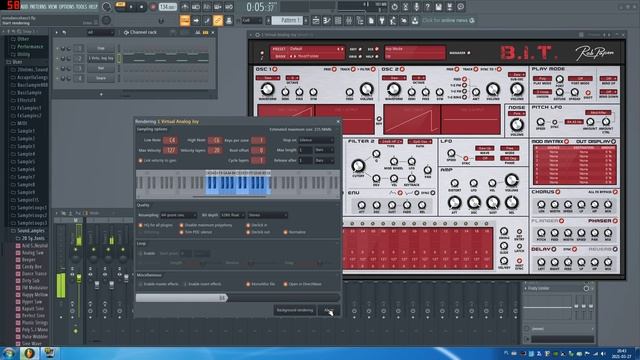Click the question mark help icon

pyautogui.click(x=427, y=7)
